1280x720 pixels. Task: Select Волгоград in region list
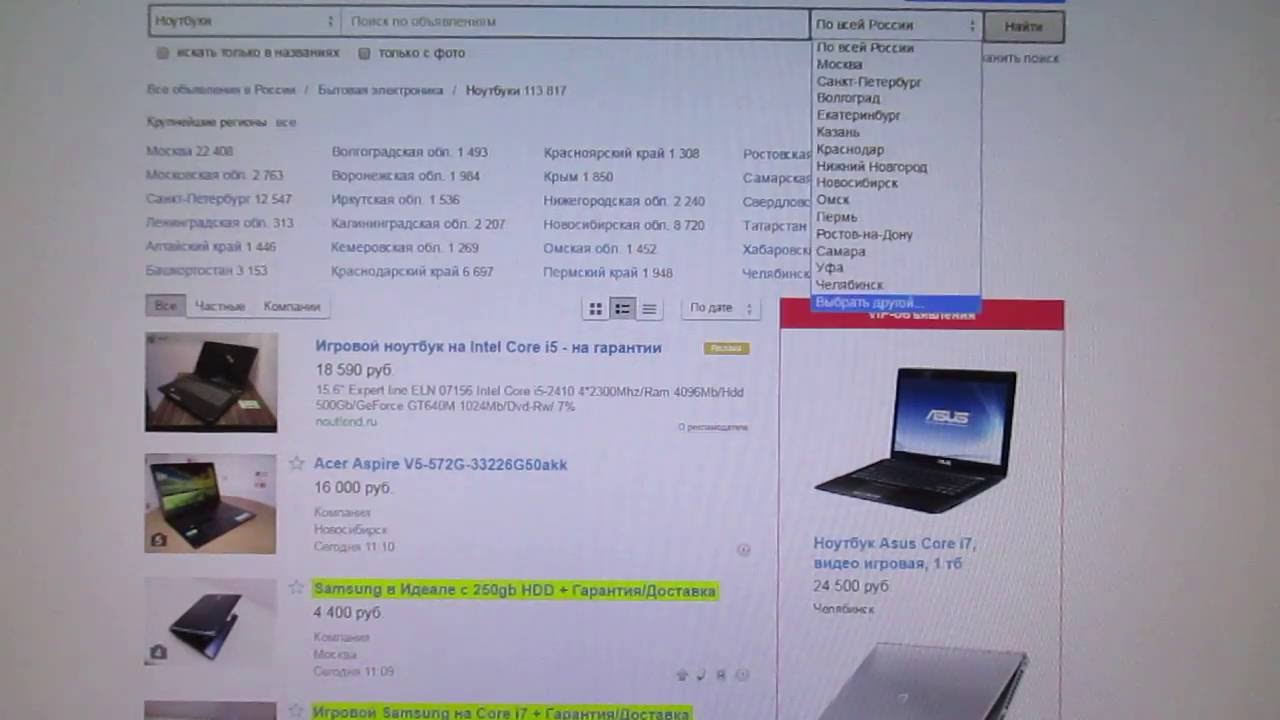point(848,98)
